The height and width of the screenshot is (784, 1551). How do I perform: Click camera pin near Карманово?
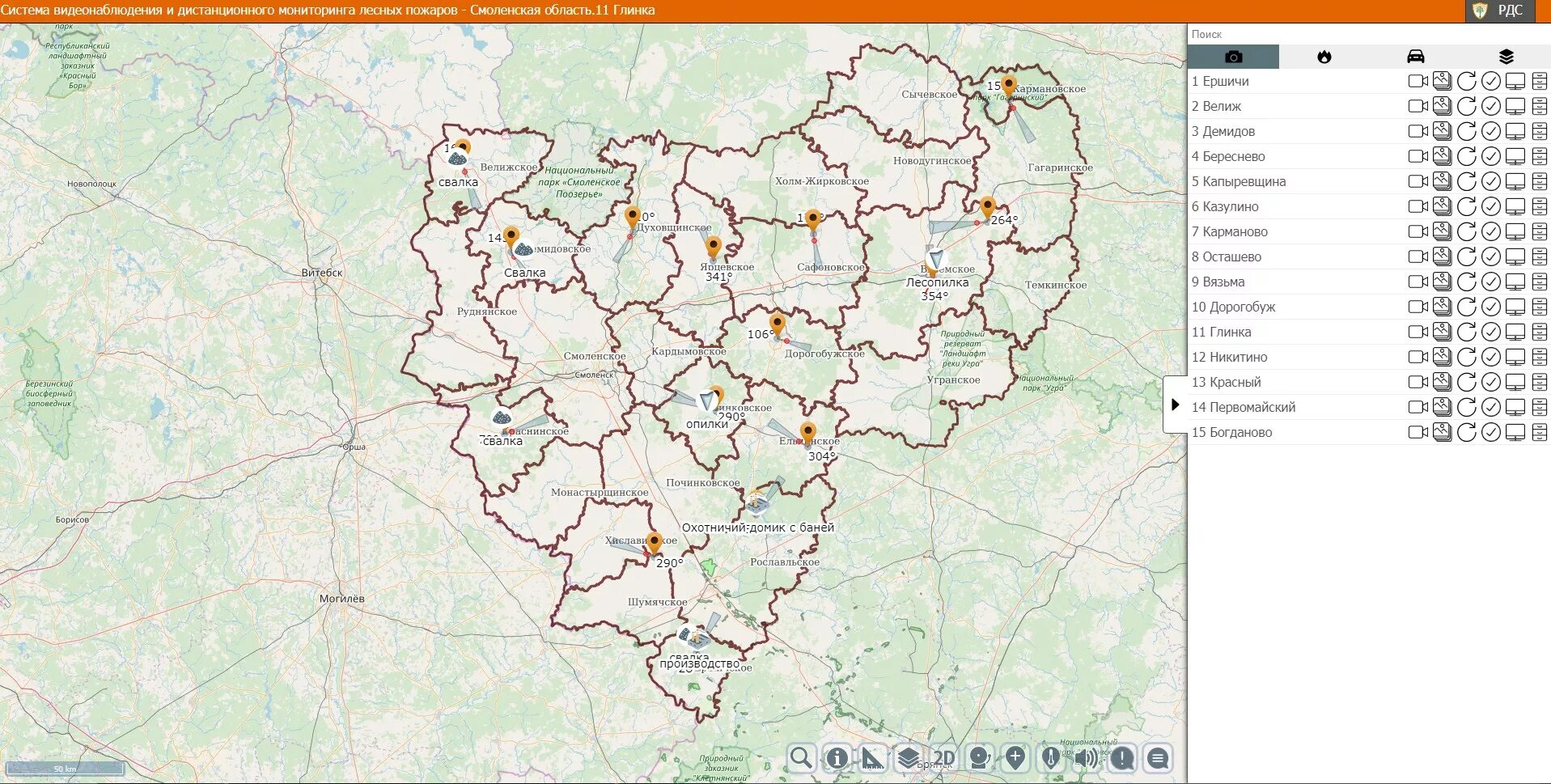pyautogui.click(x=1008, y=85)
